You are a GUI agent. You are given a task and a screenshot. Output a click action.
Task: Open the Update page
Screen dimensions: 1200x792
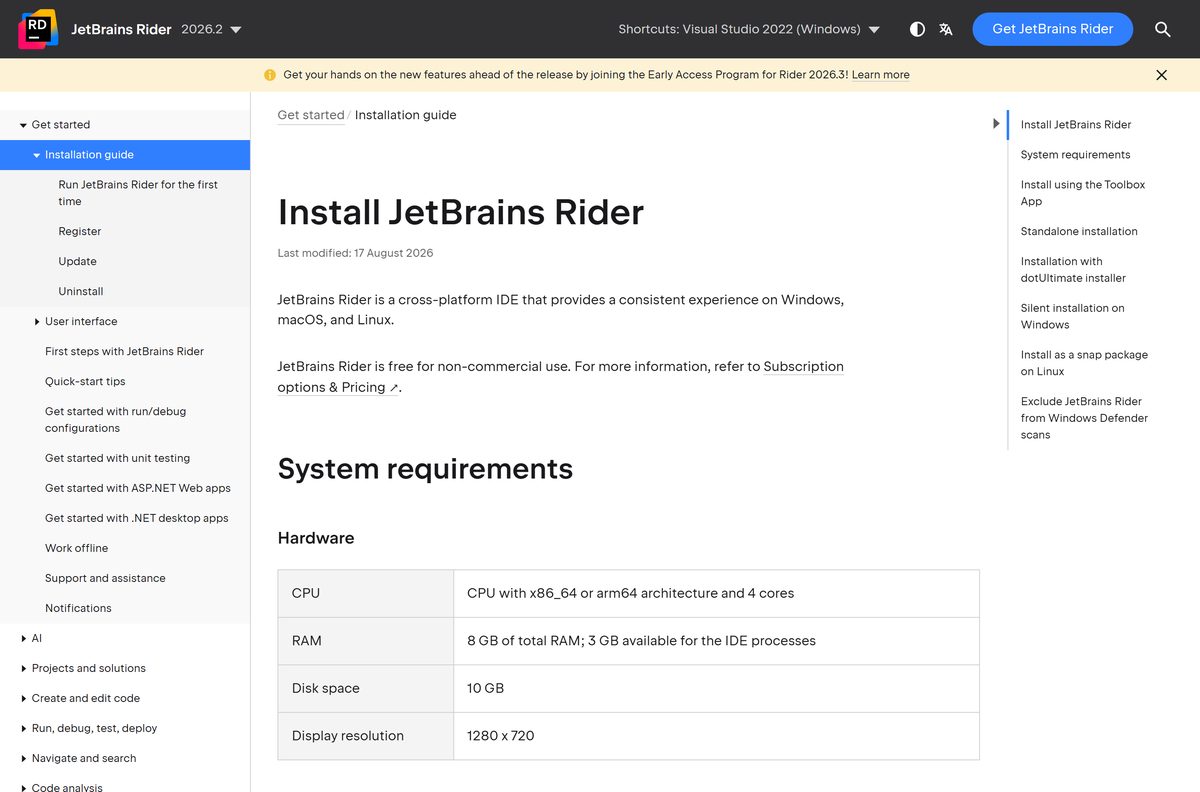pyautogui.click(x=78, y=261)
